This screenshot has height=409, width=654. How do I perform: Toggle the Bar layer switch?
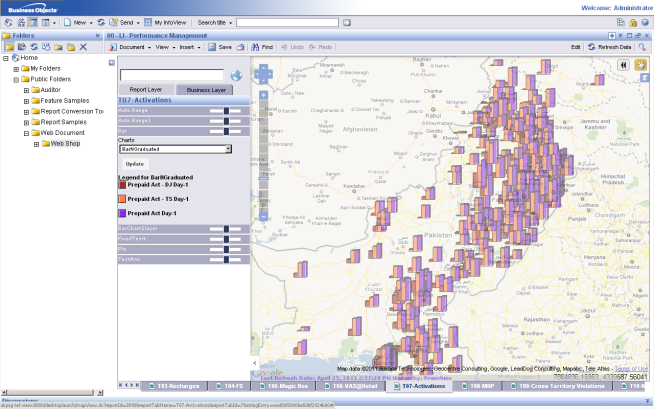point(226,131)
